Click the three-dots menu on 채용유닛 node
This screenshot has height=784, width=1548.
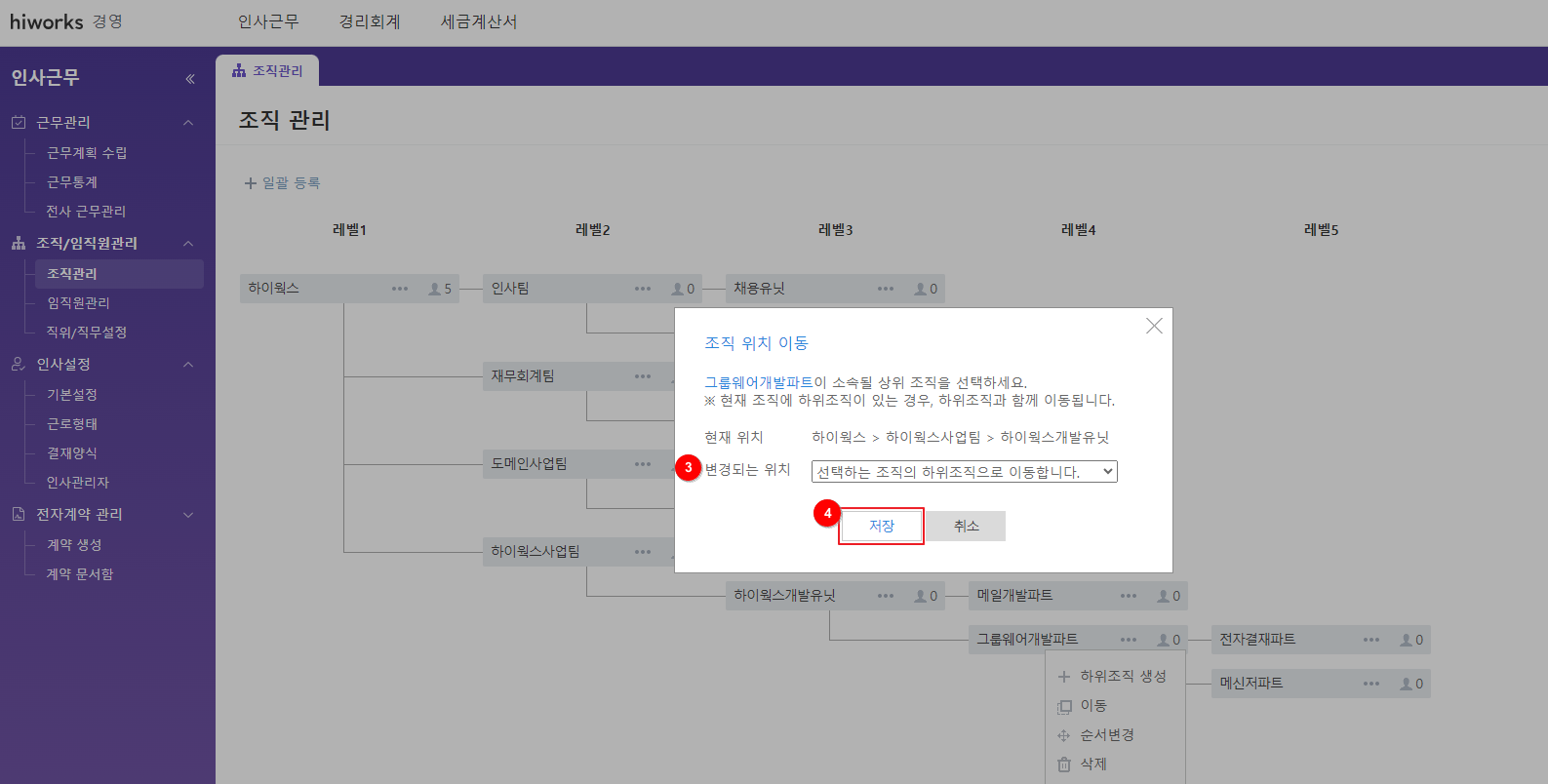pyautogui.click(x=886, y=289)
